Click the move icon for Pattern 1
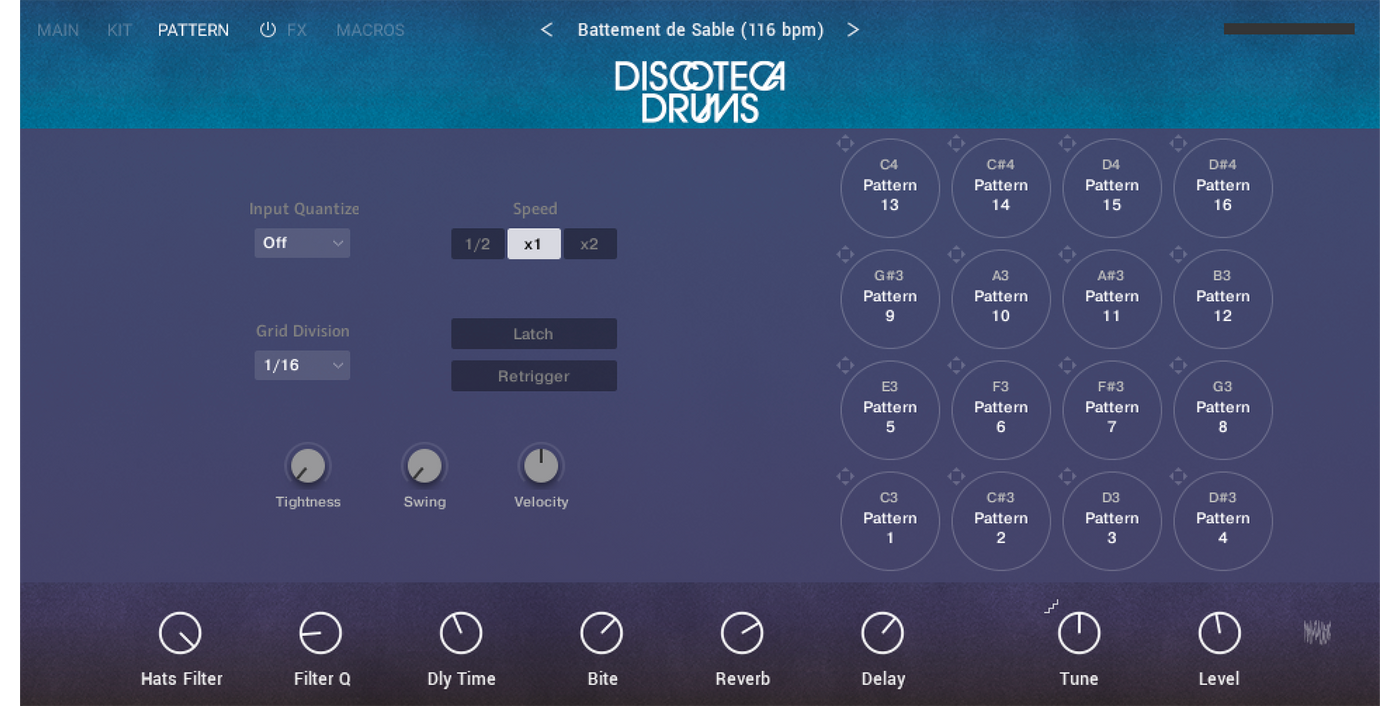Screen dimensions: 1400x706 tap(845, 476)
